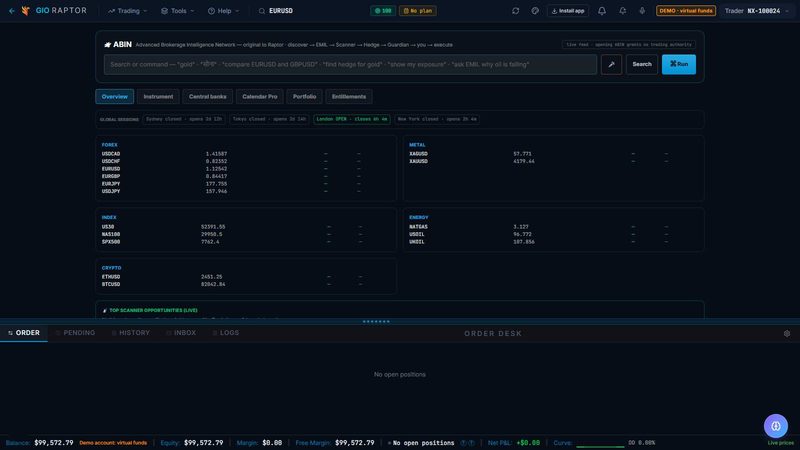Select the US30 index row
The image size is (800, 450).
pos(245,227)
